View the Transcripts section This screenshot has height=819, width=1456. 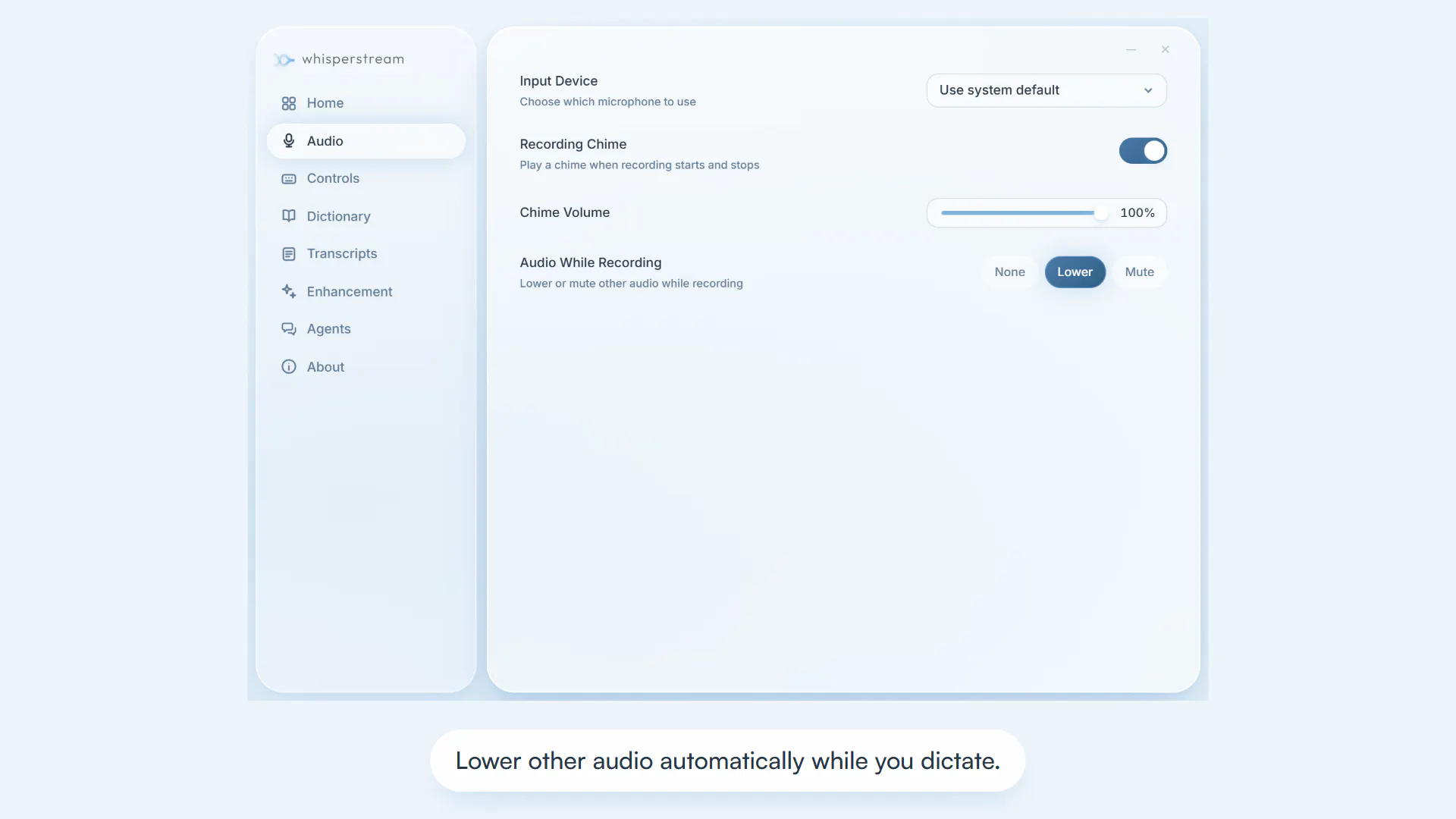pos(366,253)
